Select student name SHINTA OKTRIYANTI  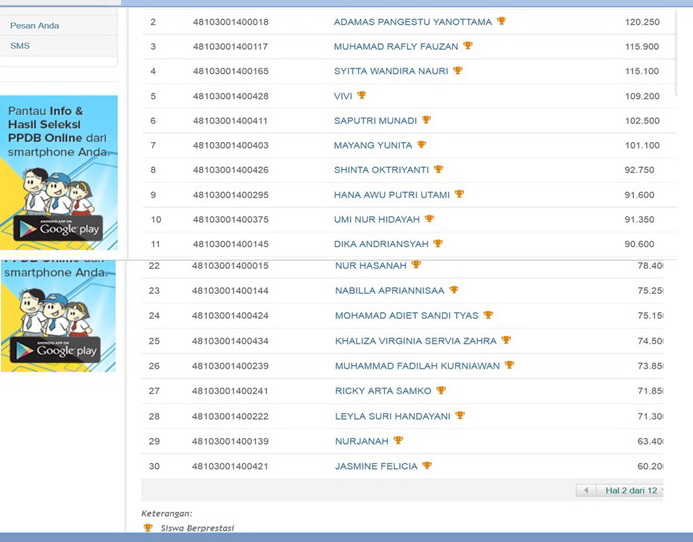point(381,170)
